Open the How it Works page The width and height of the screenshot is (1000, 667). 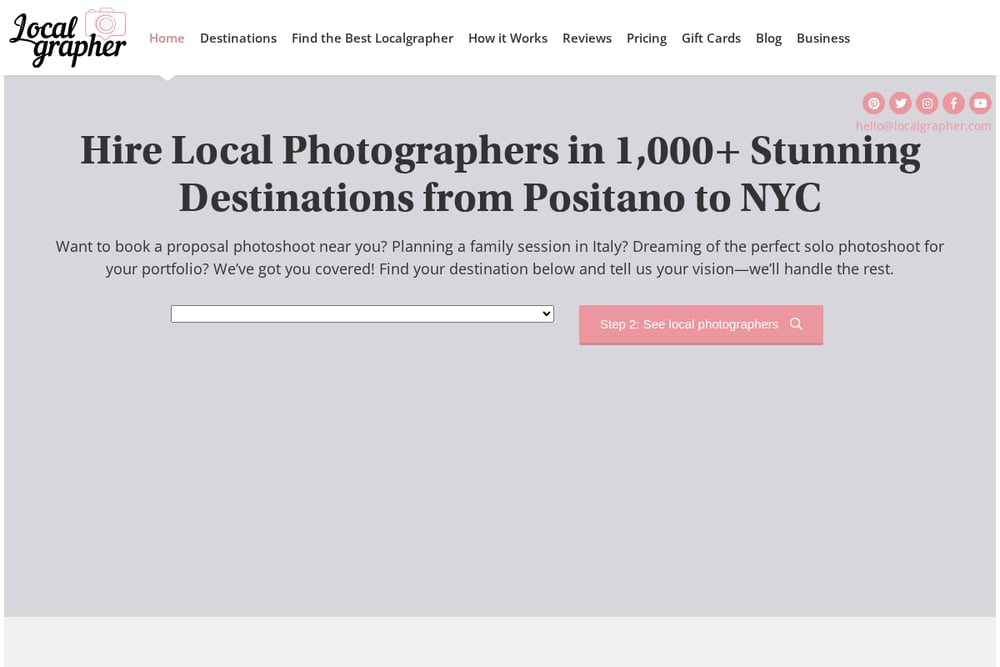(x=508, y=38)
